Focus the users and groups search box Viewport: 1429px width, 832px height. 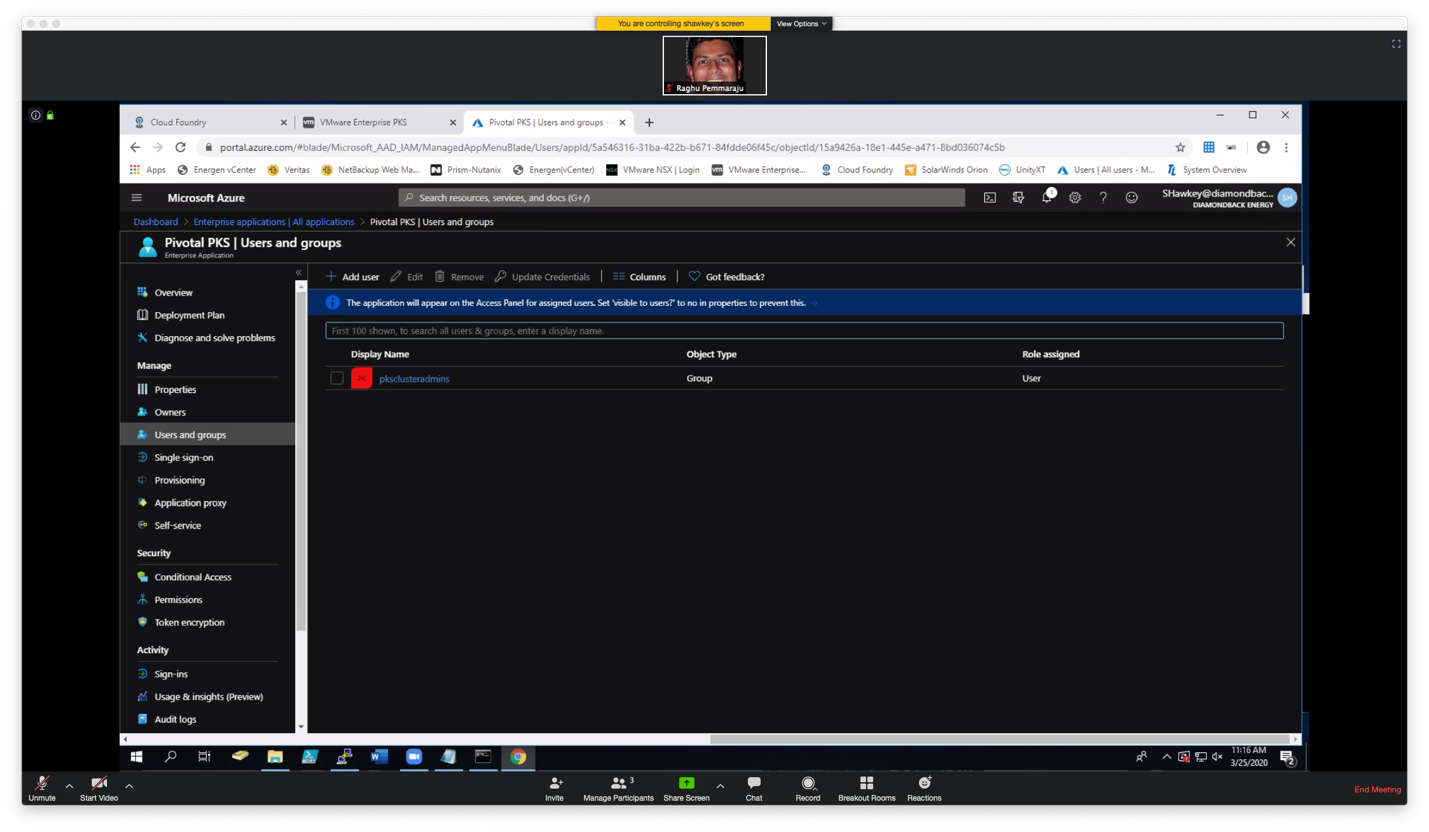[x=804, y=330]
